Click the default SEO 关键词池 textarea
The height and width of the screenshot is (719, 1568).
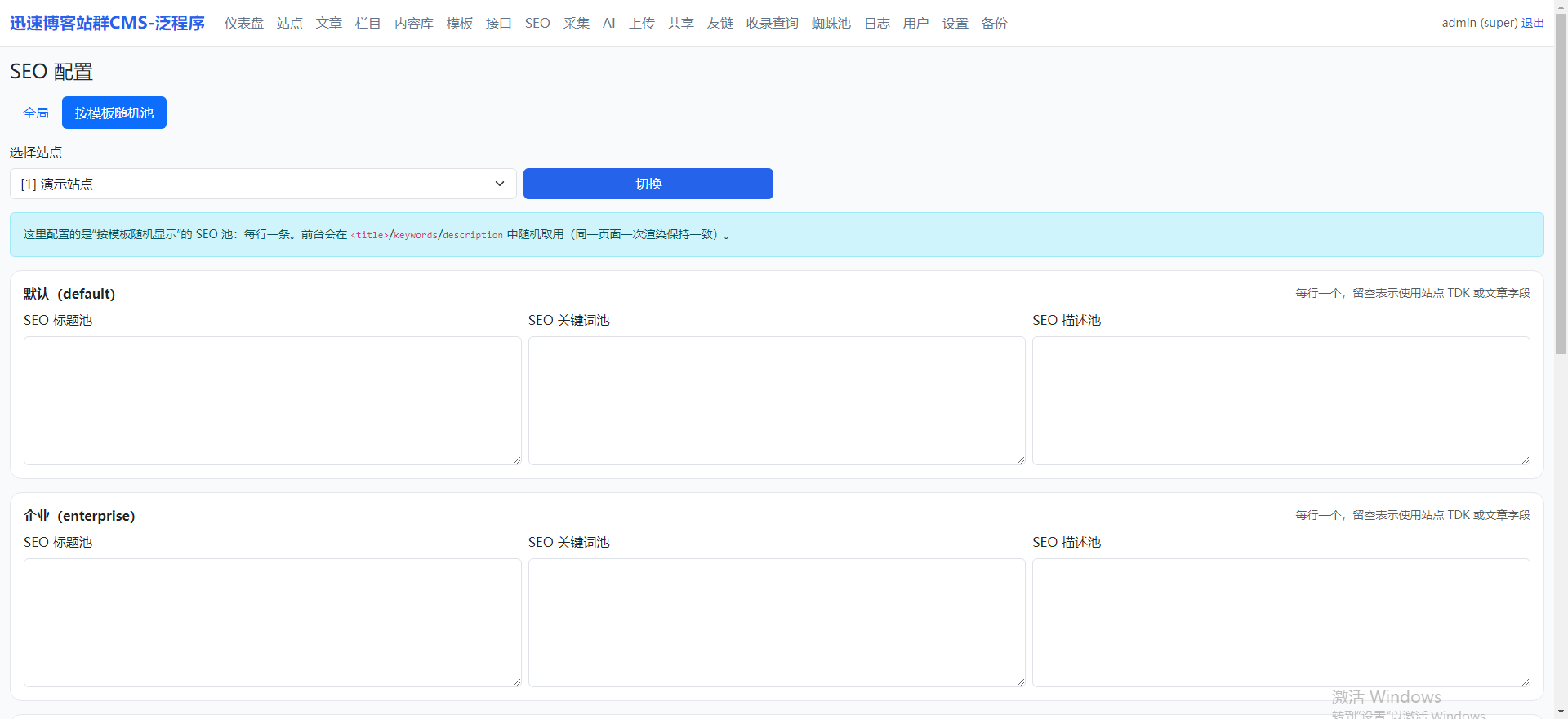(776, 400)
